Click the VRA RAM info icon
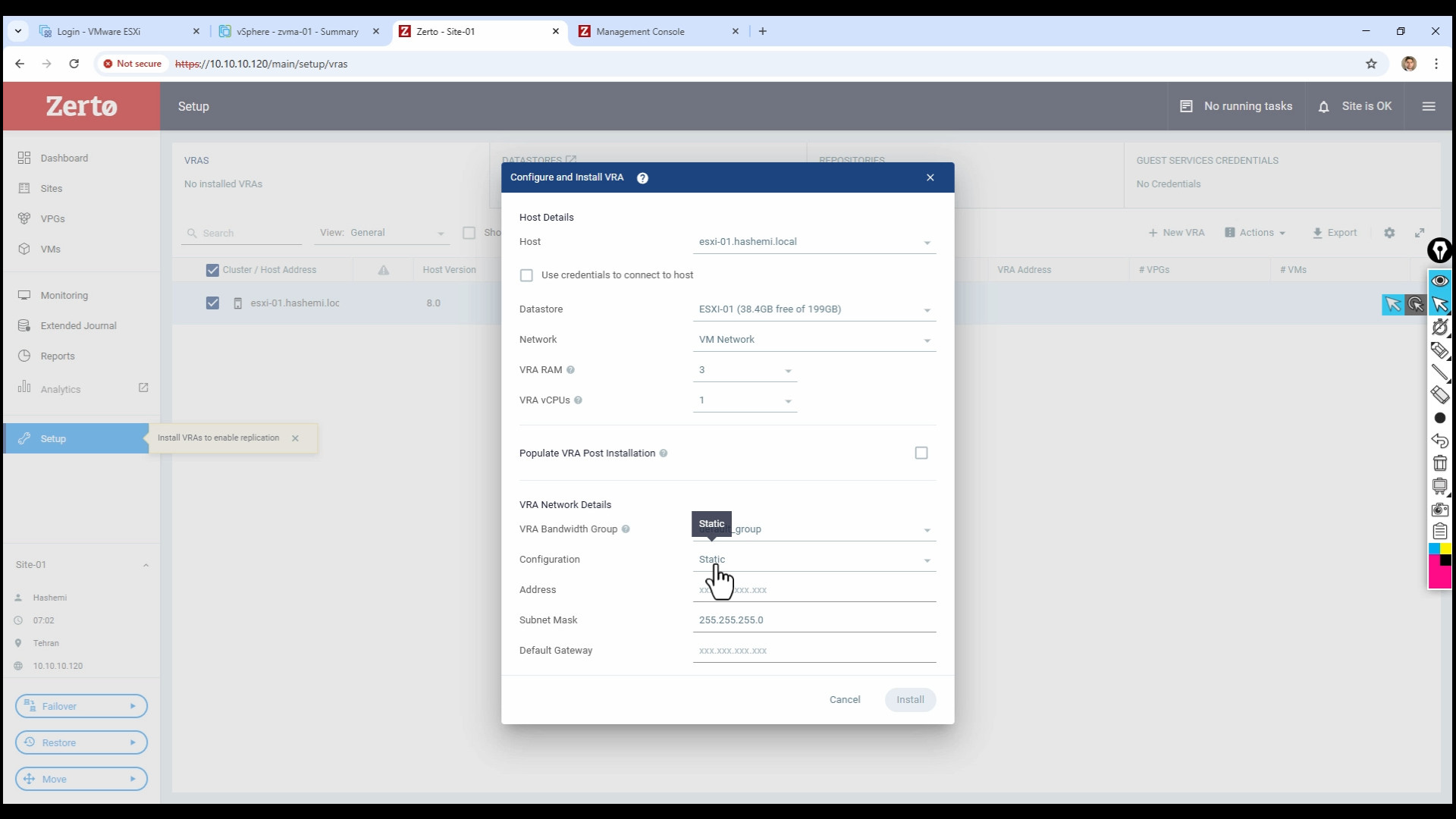The image size is (1456, 819). tap(571, 370)
